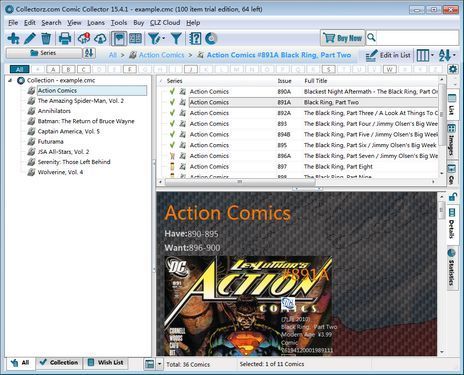Open the Loans menu
The height and width of the screenshot is (375, 464).
96,23
